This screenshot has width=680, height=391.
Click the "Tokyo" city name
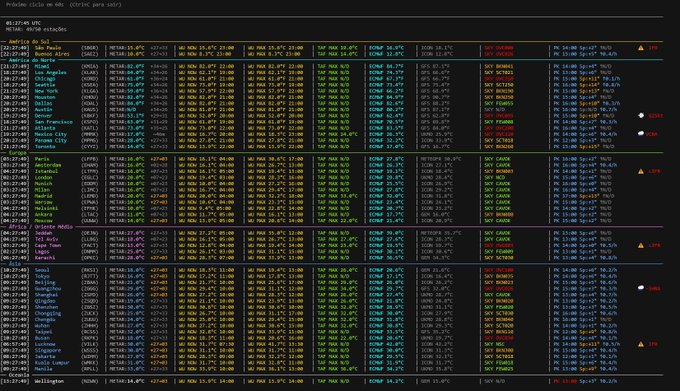point(42,276)
